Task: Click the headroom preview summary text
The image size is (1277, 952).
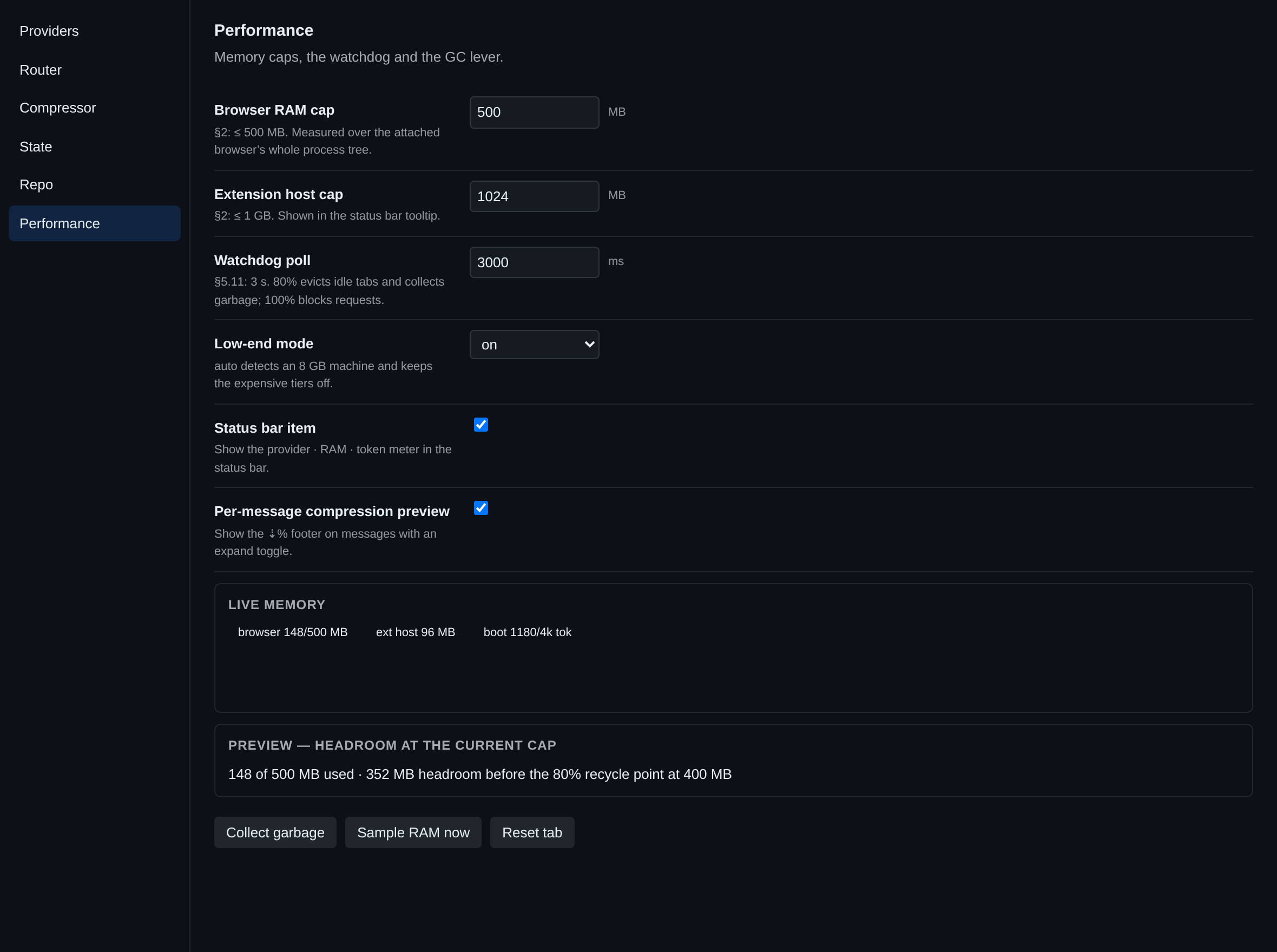Action: pyautogui.click(x=479, y=774)
